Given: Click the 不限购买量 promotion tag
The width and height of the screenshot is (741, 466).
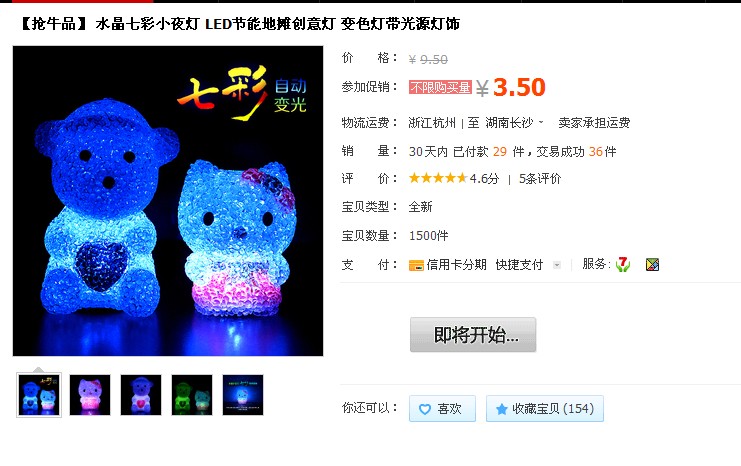Looking at the screenshot, I should pos(440,87).
